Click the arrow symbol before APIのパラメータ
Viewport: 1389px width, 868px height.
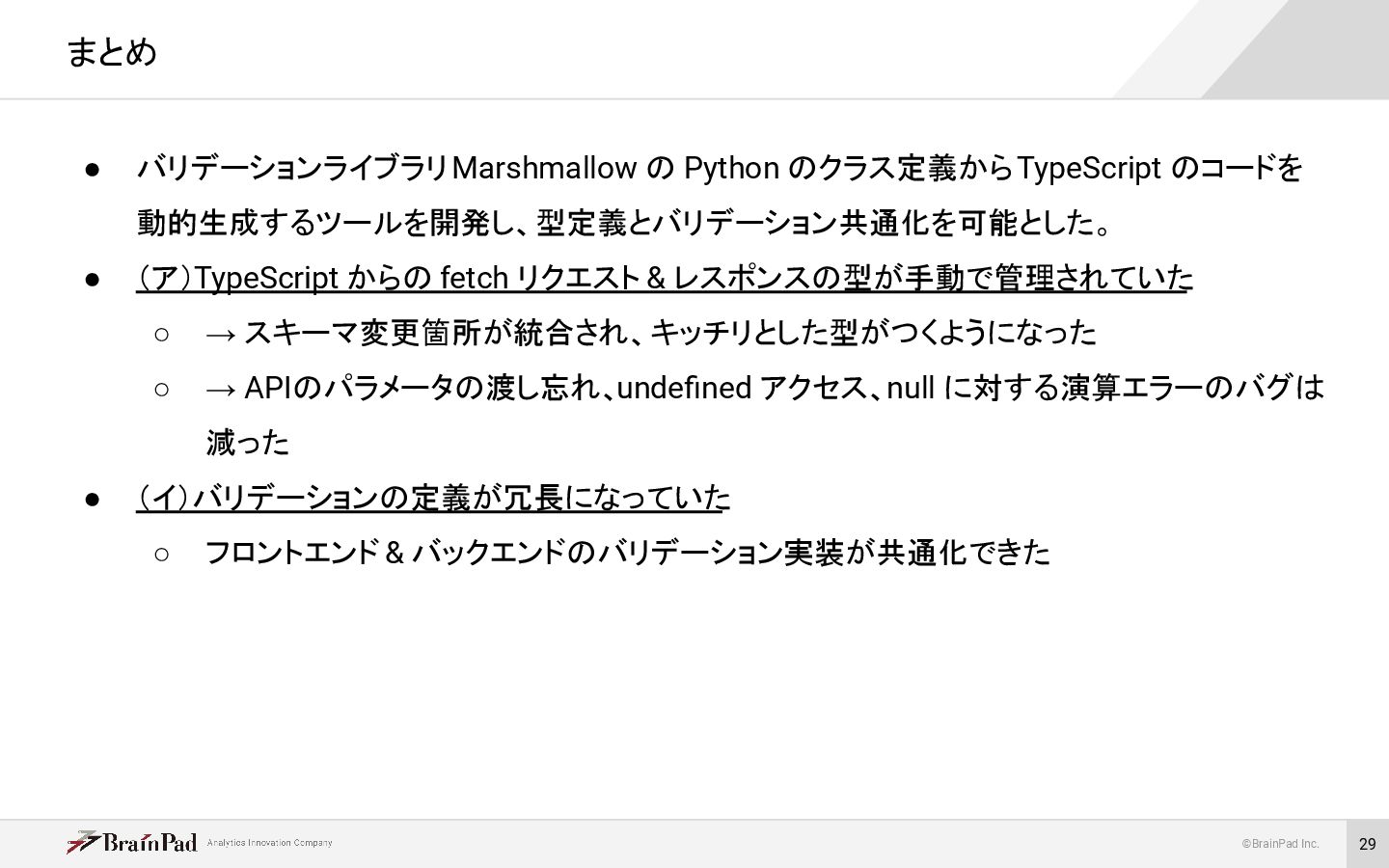coord(221,389)
